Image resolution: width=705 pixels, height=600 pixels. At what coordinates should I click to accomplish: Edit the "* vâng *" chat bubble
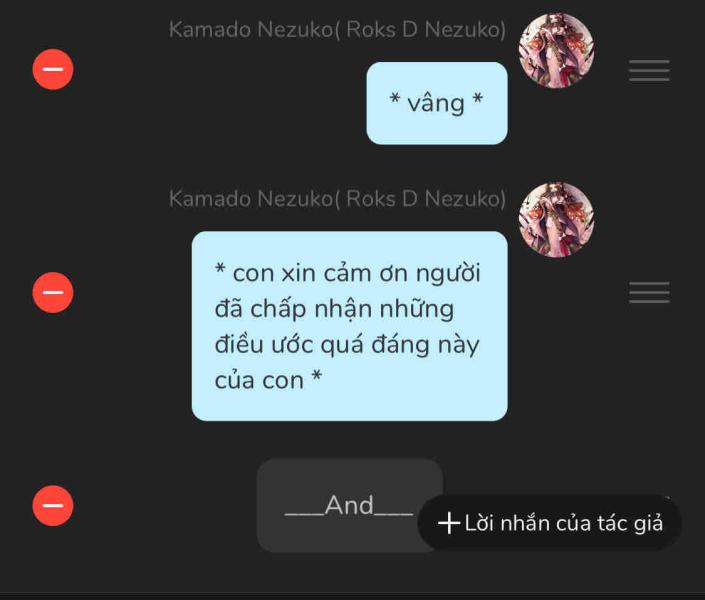pos(437,103)
